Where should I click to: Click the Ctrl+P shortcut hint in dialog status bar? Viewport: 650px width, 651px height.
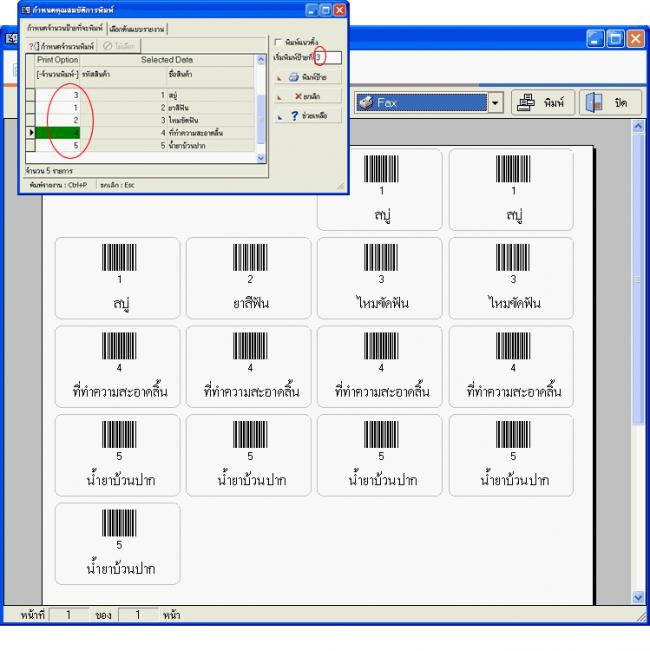click(x=58, y=185)
